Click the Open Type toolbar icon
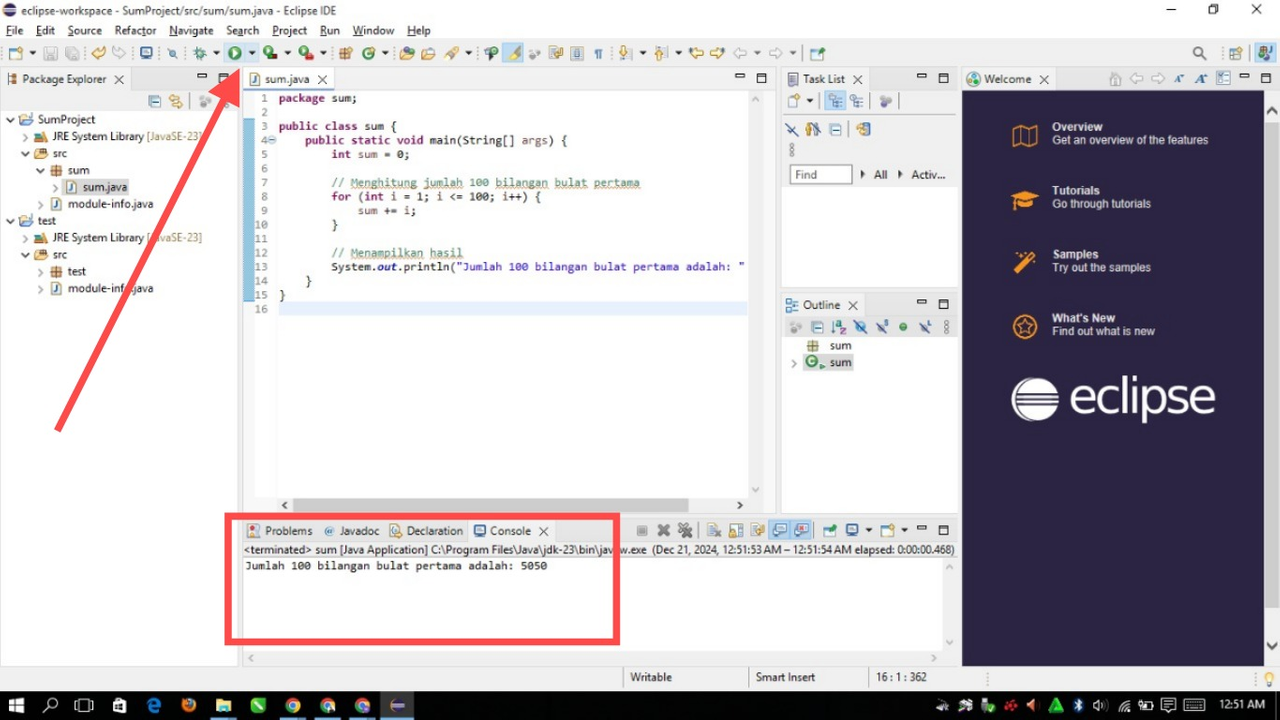 click(406, 53)
